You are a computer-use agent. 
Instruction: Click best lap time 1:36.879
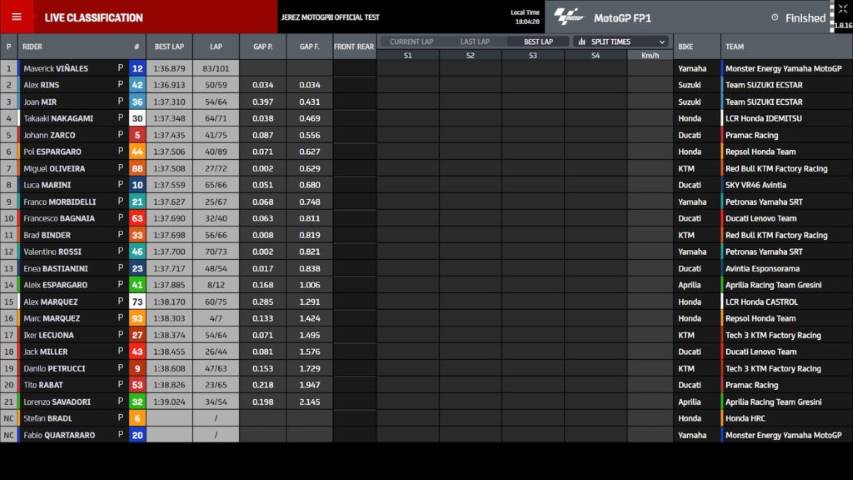pos(169,69)
